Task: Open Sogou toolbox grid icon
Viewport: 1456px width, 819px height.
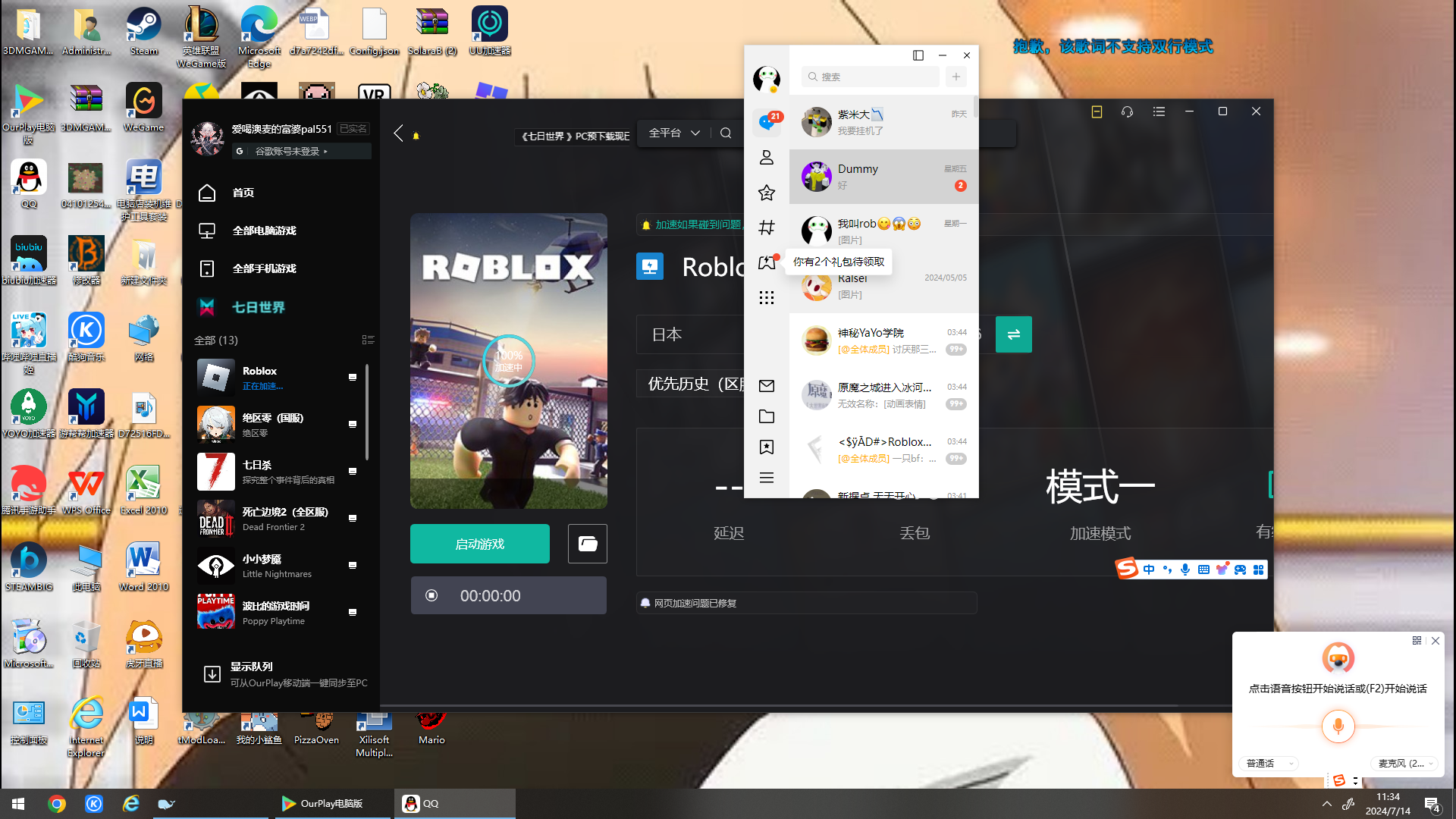Action: tap(1259, 570)
